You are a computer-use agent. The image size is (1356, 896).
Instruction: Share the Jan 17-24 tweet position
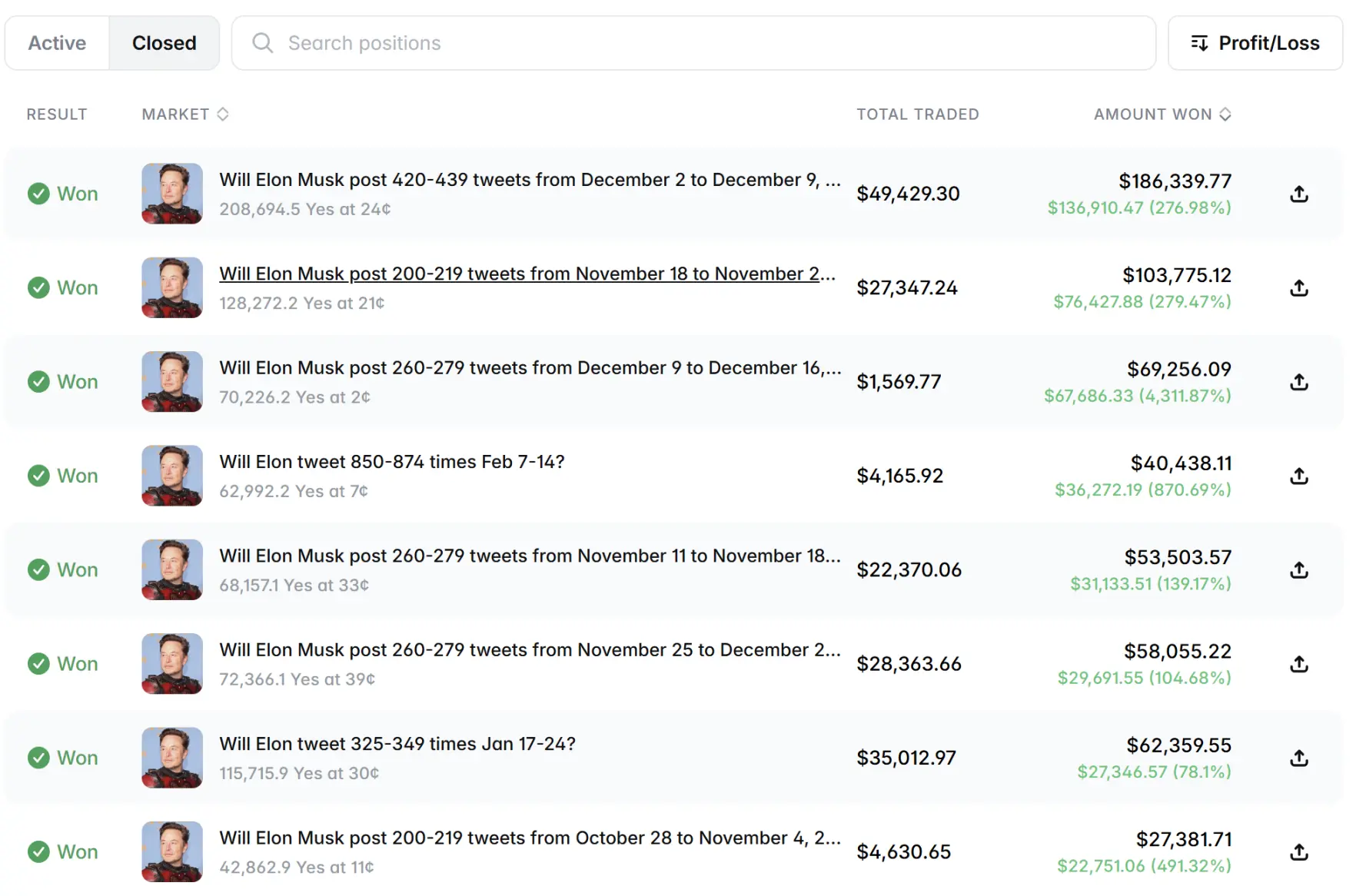point(1298,758)
